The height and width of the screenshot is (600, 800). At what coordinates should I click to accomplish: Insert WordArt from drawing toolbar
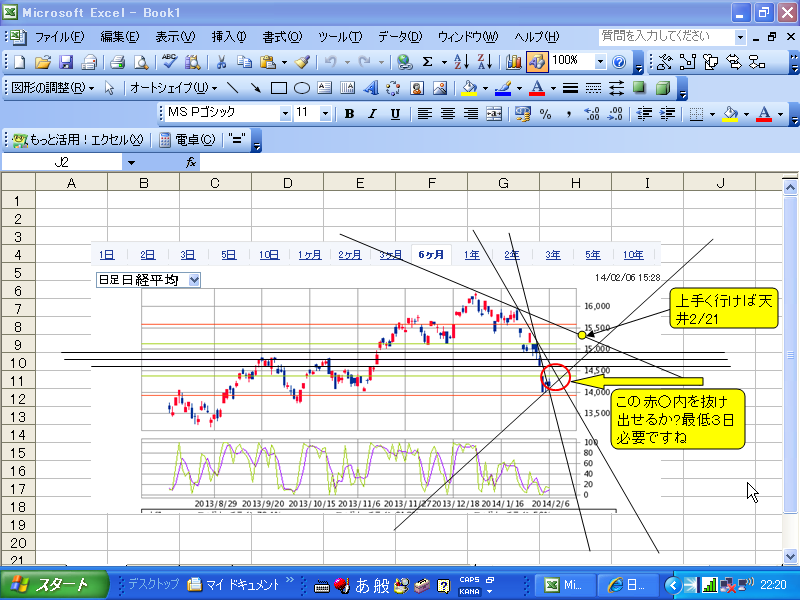click(x=370, y=88)
